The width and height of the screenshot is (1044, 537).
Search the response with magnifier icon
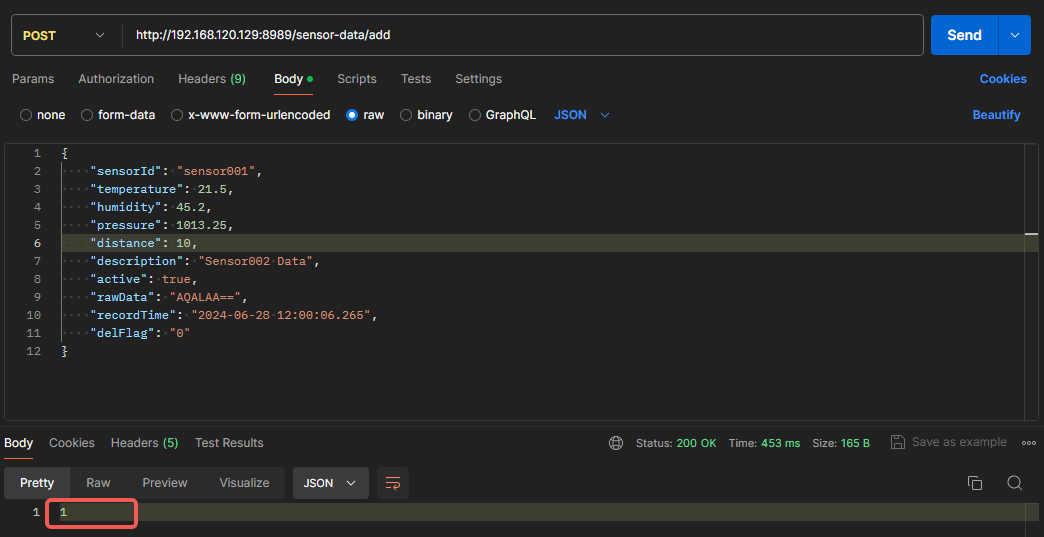click(x=1014, y=483)
